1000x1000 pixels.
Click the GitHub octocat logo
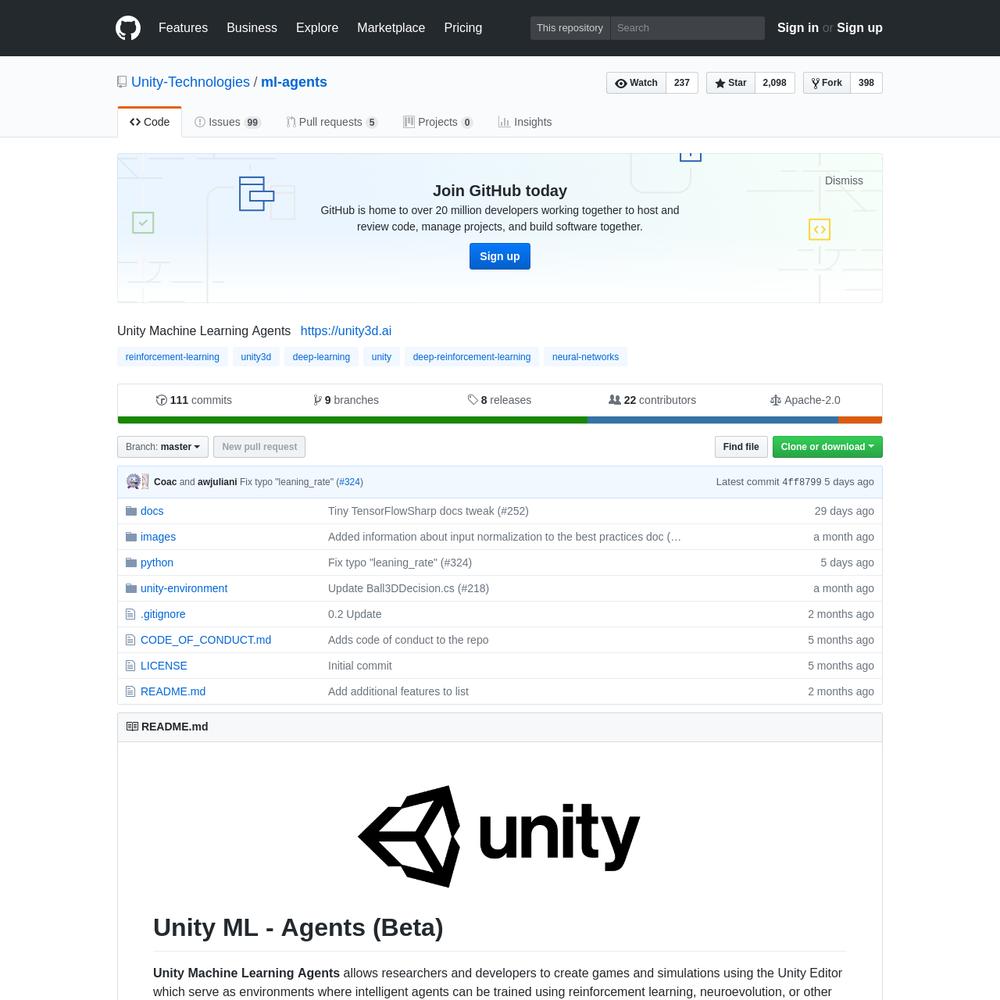pyautogui.click(x=128, y=28)
